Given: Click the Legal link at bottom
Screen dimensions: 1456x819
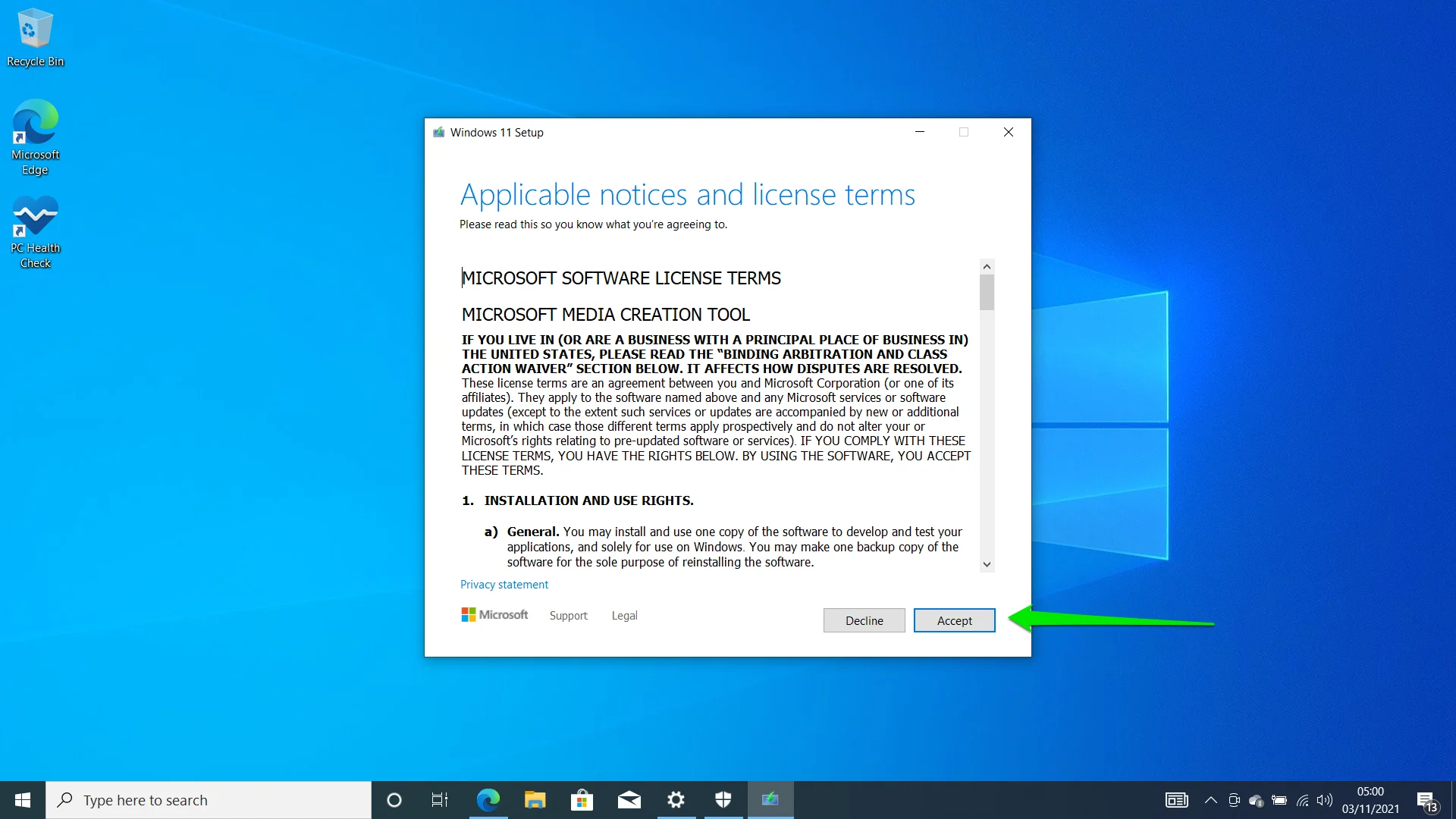Looking at the screenshot, I should pos(623,614).
